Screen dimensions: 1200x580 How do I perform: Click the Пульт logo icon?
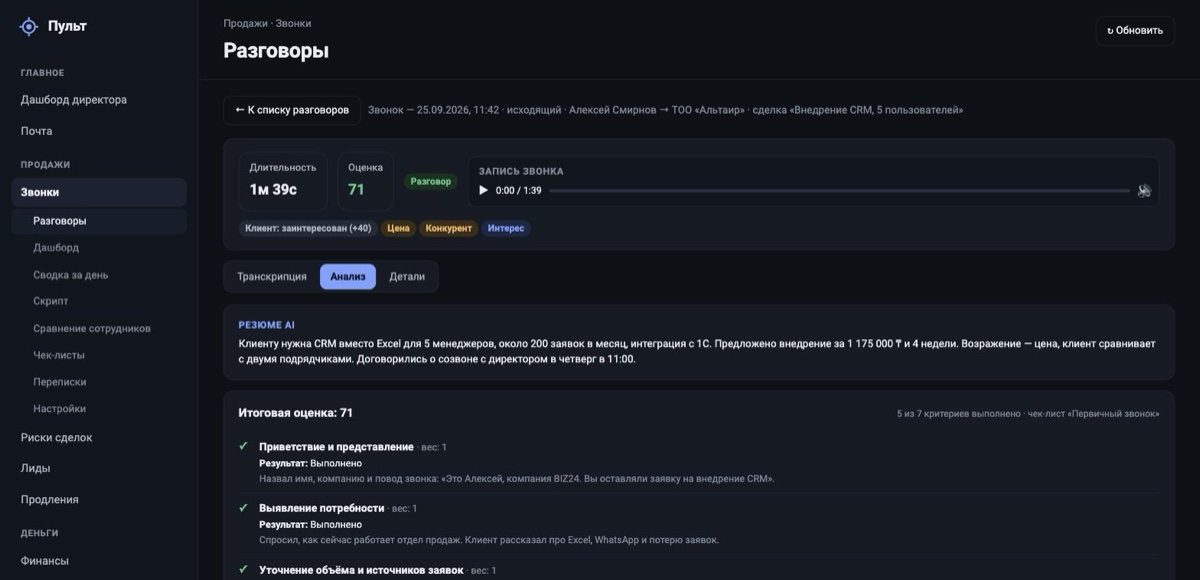(x=29, y=27)
